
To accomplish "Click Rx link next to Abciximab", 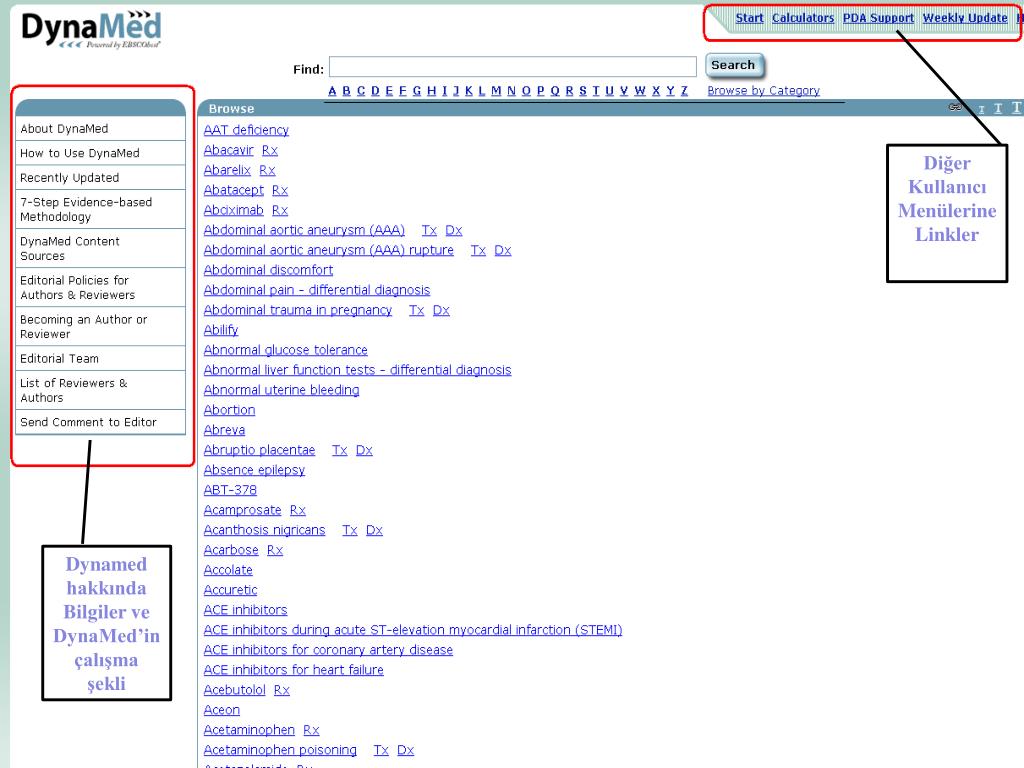I will click(280, 210).
